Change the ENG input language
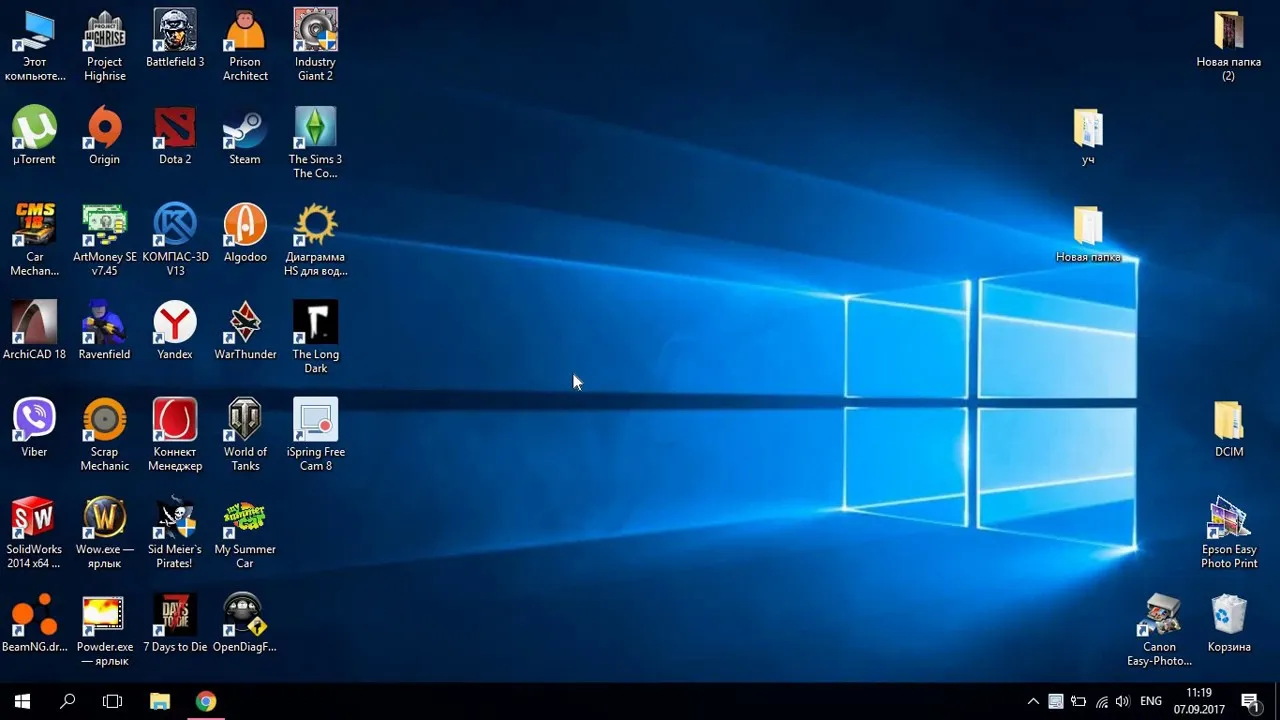Viewport: 1280px width, 720px height. tap(1151, 701)
